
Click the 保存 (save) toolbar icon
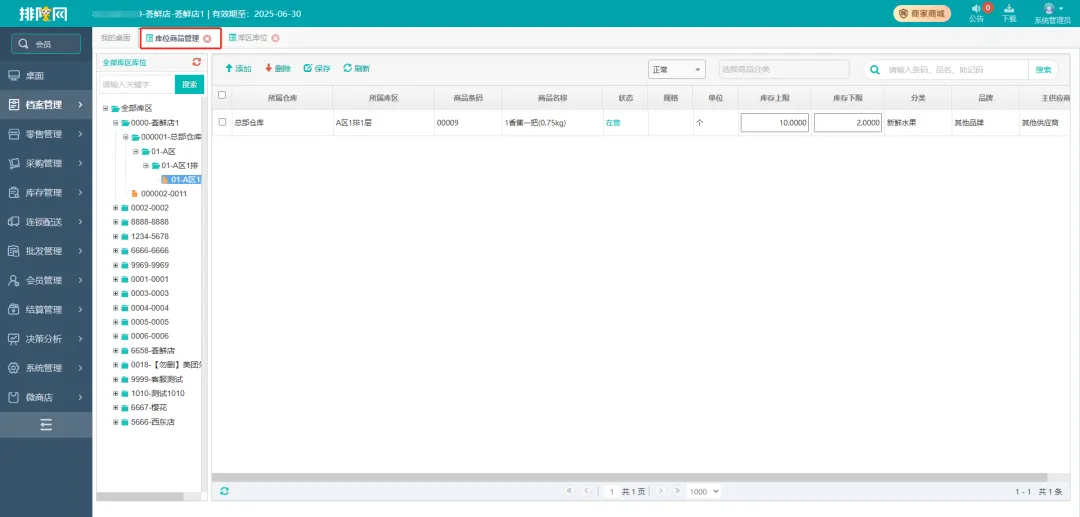[x=308, y=69]
